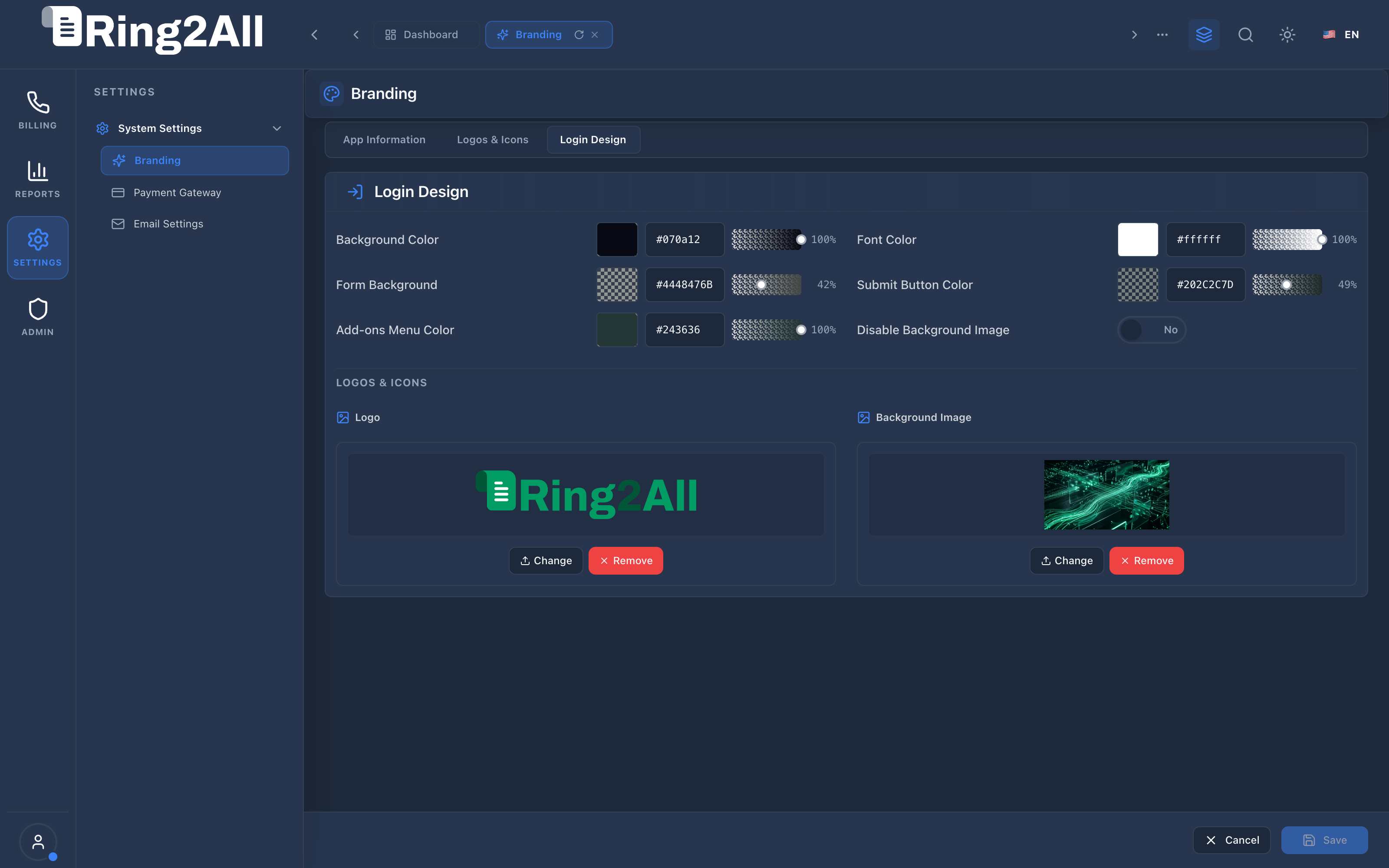The height and width of the screenshot is (868, 1389).
Task: Open the search magnifier icon
Action: 1245,34
